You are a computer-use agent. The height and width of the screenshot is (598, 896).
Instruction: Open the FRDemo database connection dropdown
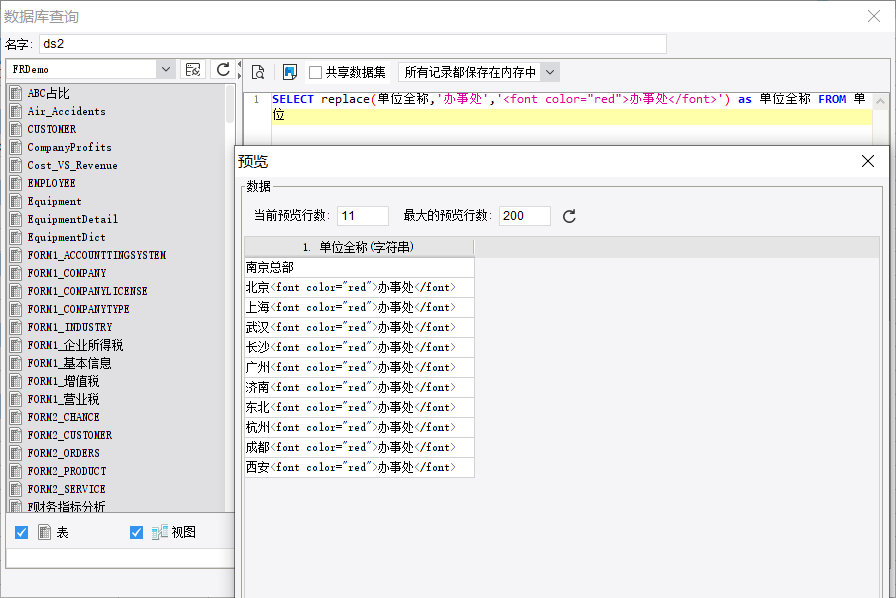coord(166,69)
